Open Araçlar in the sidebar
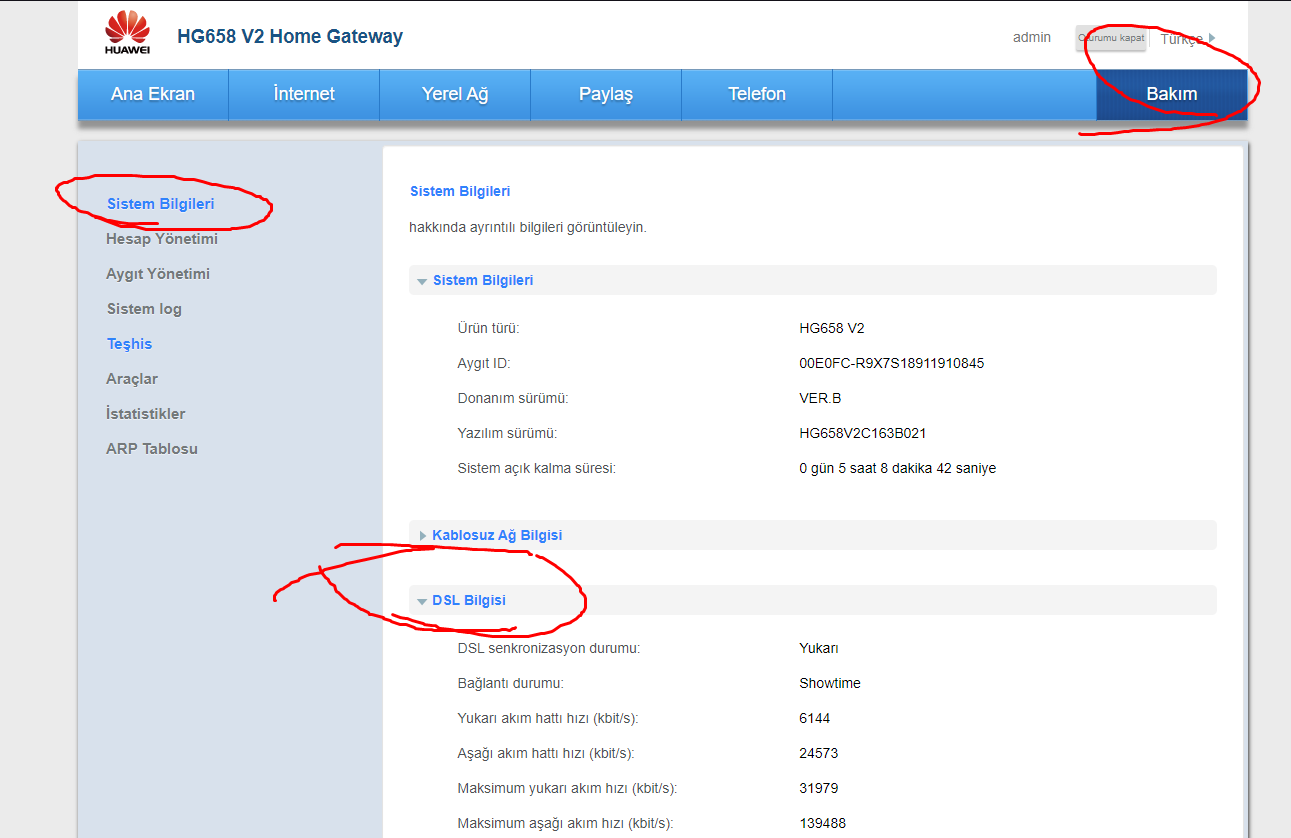This screenshot has width=1291, height=838. [132, 379]
